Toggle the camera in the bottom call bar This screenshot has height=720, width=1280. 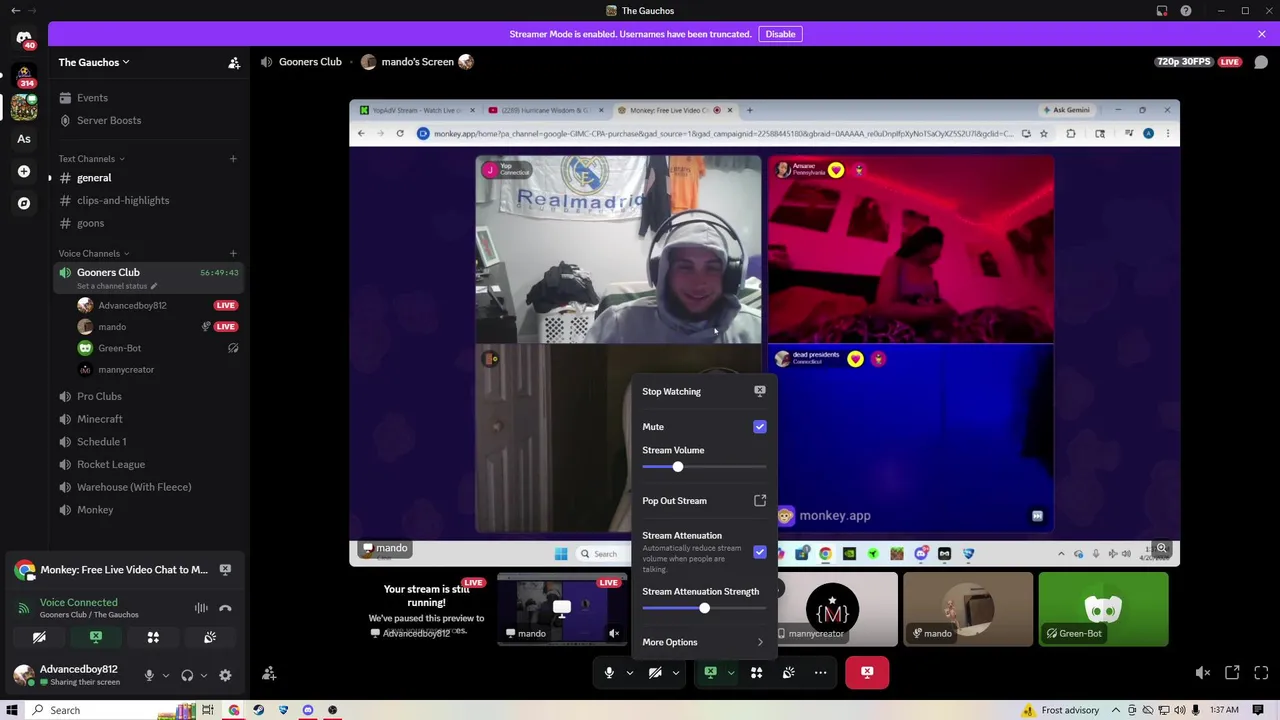click(655, 673)
